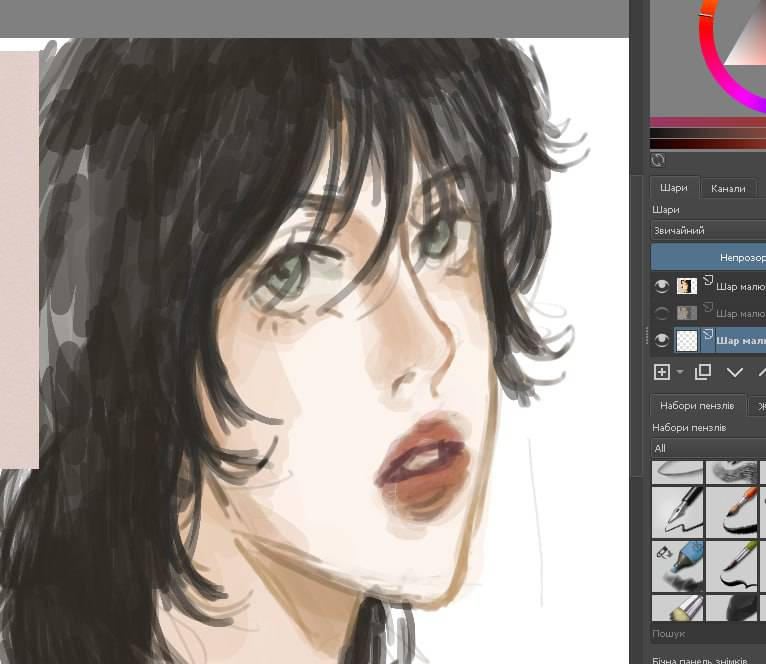The image size is (766, 664).
Task: Click inherit-alpha icon on hidden layer
Action: (708, 307)
